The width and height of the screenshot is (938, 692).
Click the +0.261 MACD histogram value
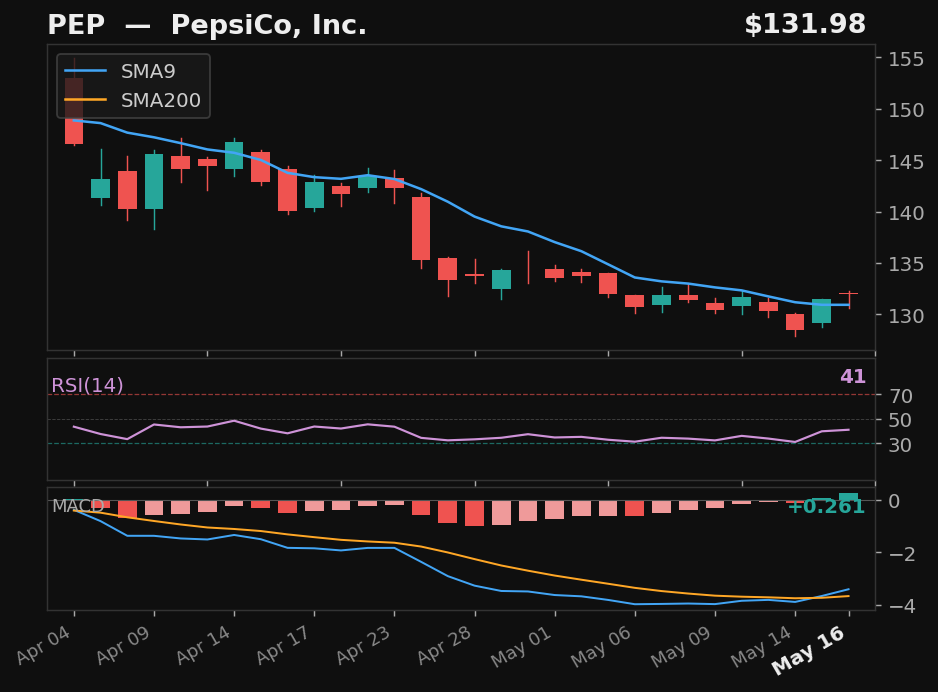pyautogui.click(x=826, y=507)
